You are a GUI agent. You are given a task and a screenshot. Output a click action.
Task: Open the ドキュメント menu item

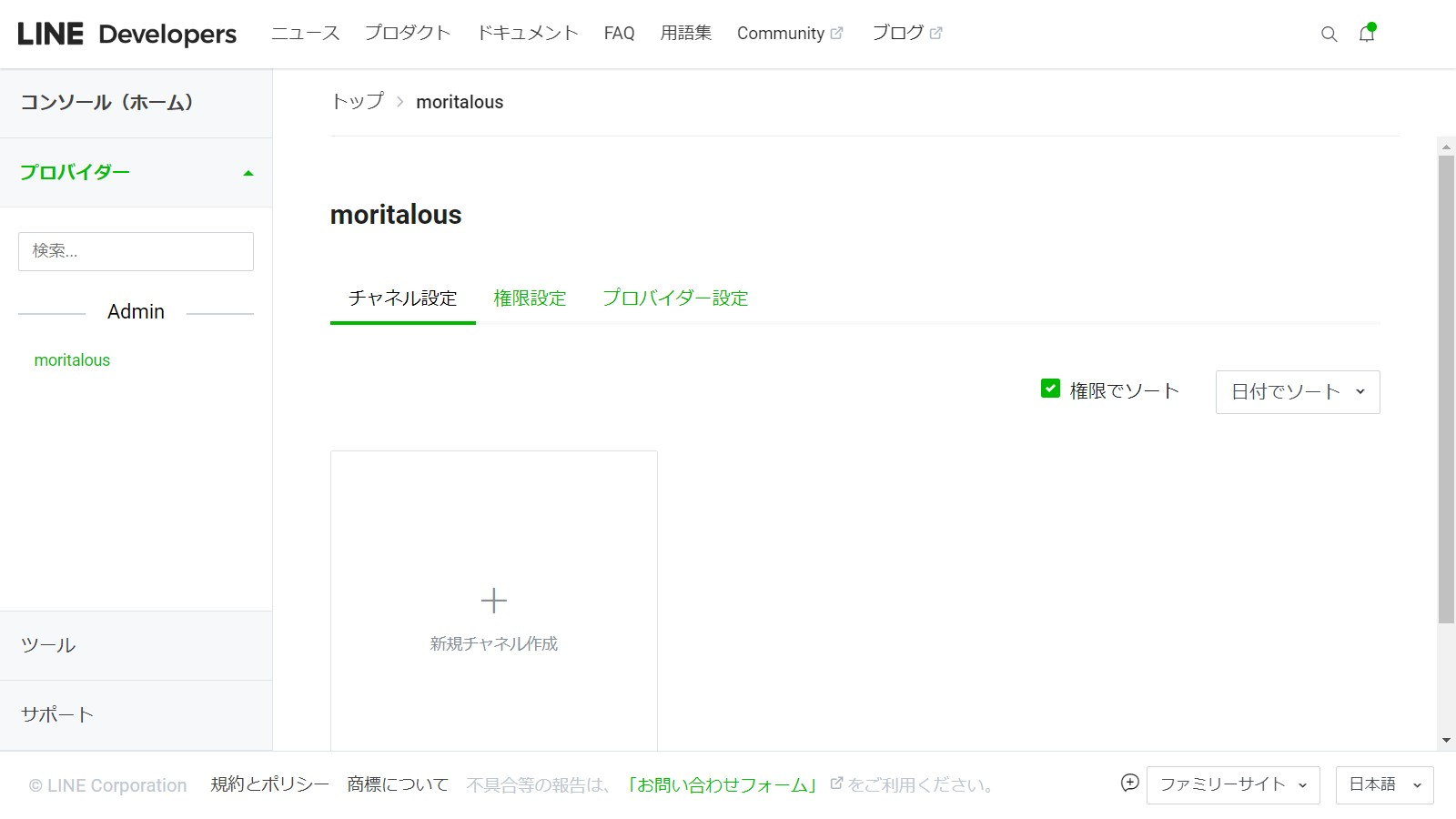pyautogui.click(x=528, y=34)
